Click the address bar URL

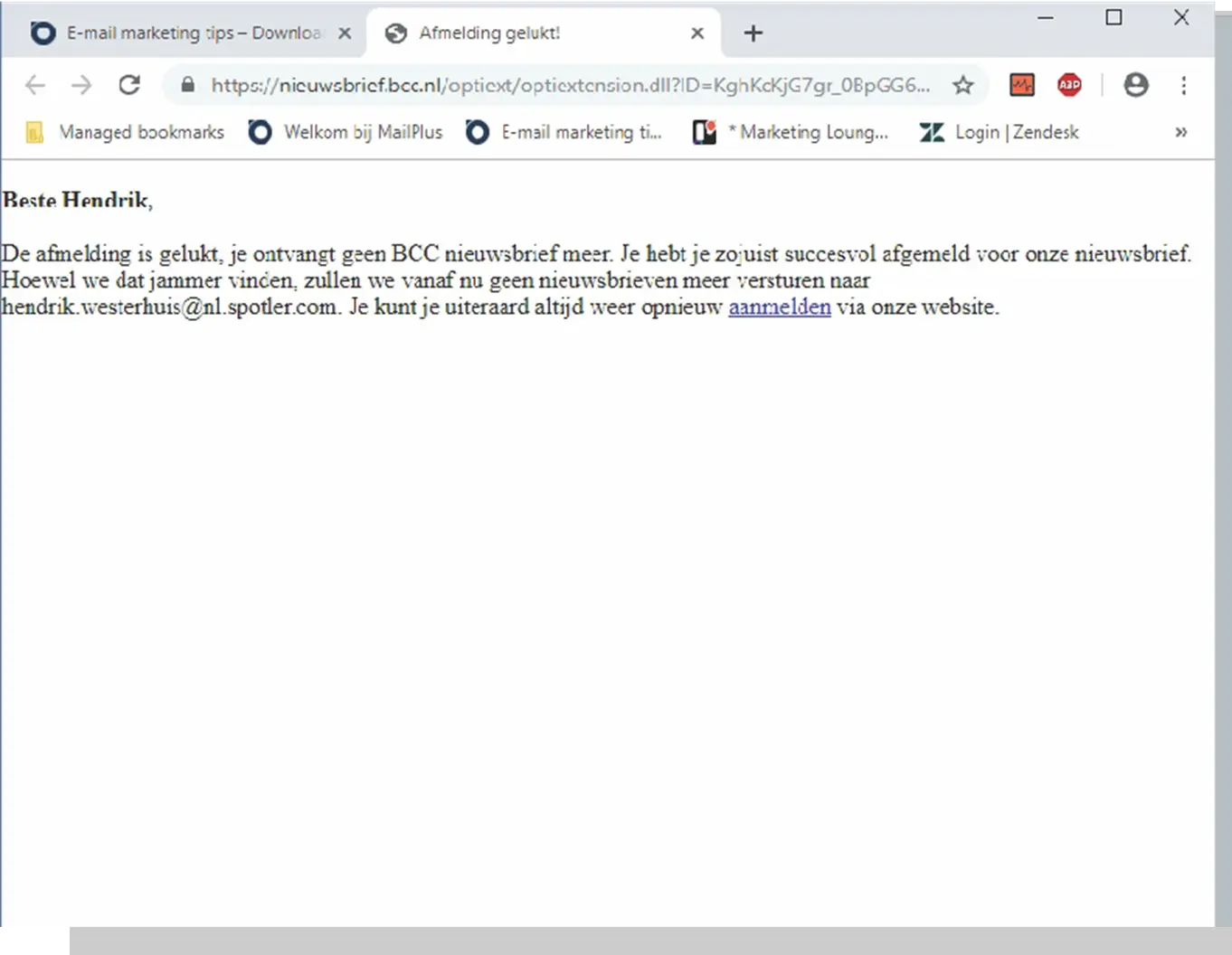coord(570,85)
